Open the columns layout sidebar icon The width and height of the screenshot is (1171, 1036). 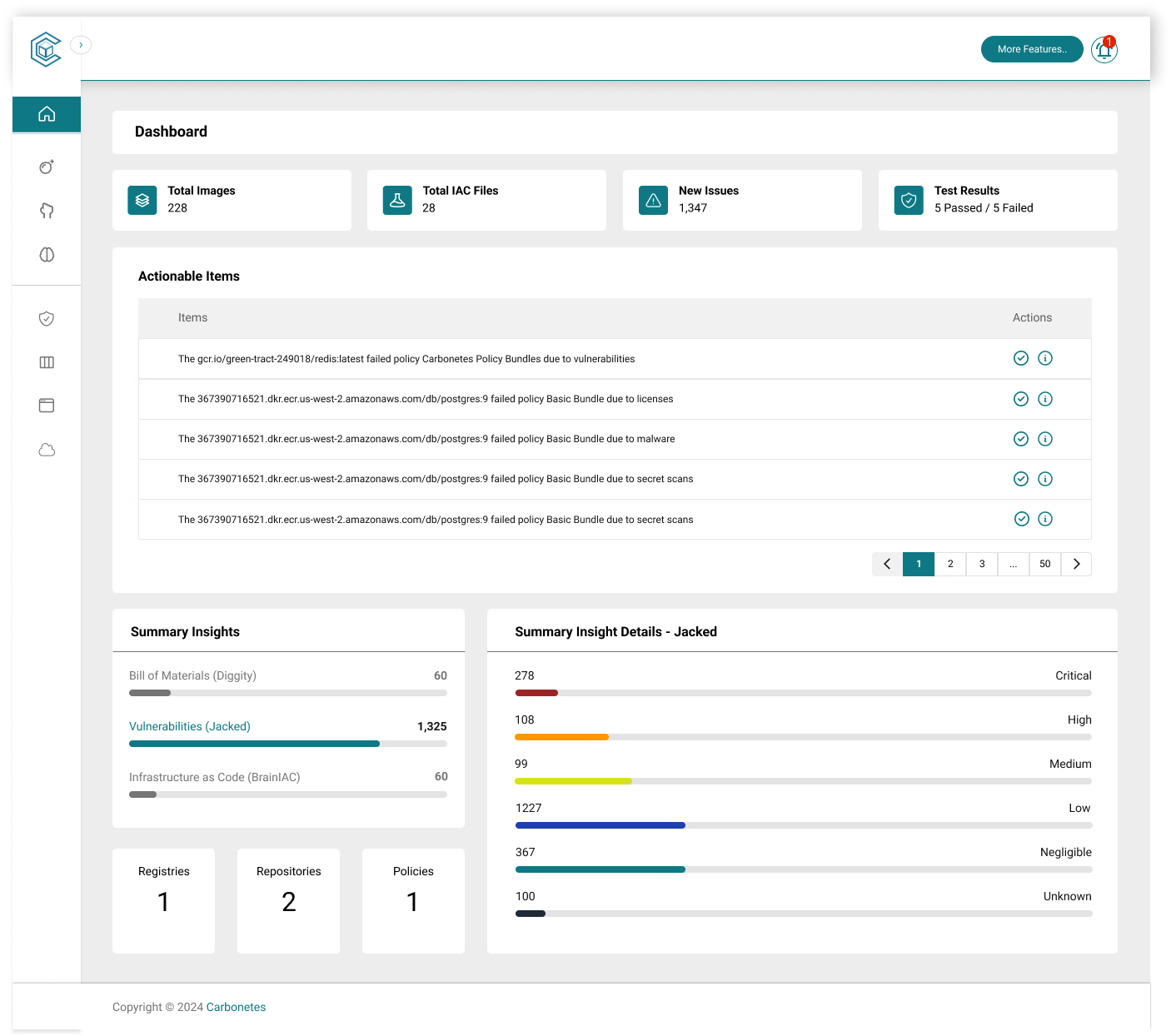pyautogui.click(x=47, y=362)
